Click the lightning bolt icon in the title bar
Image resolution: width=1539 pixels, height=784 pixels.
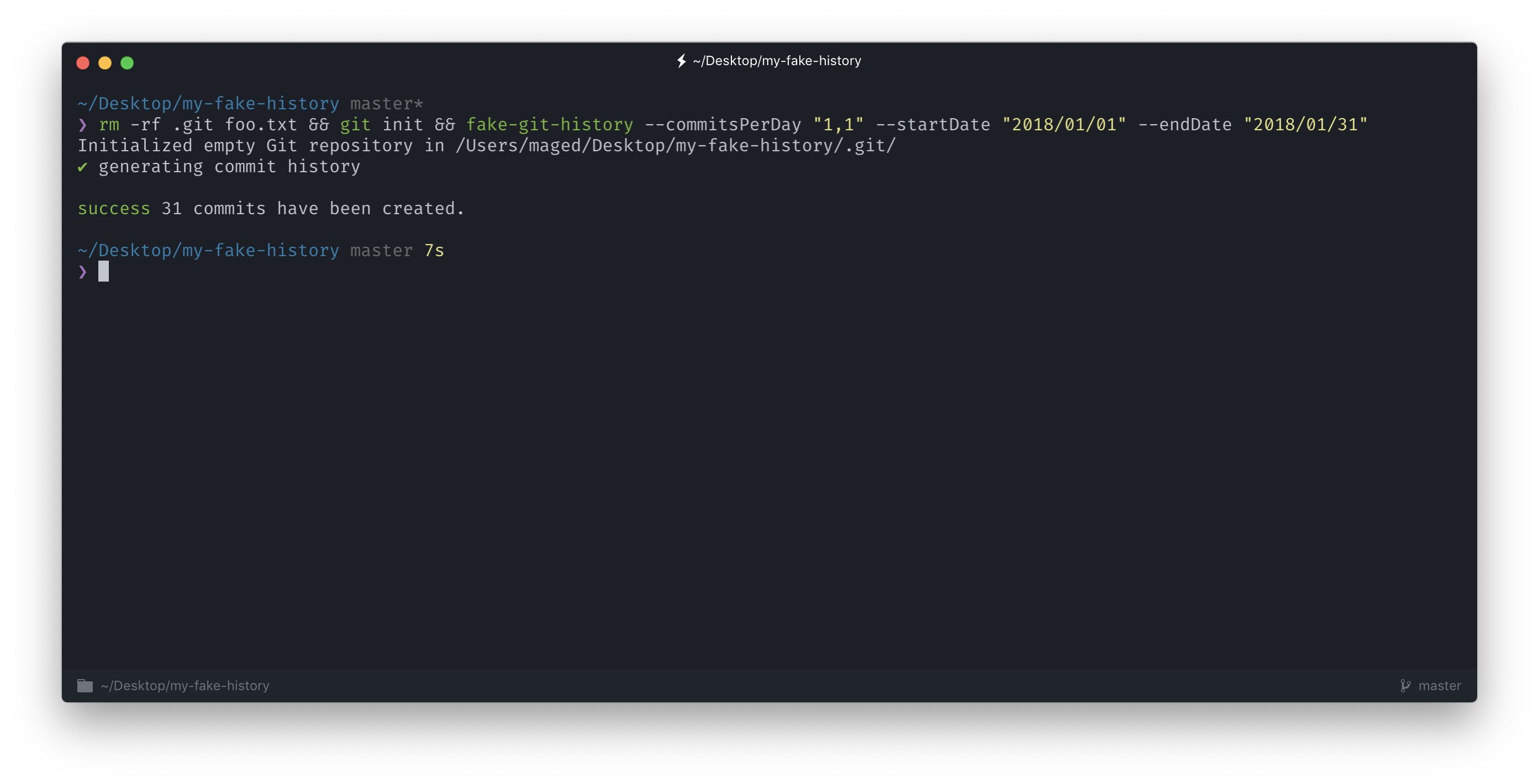(x=681, y=60)
